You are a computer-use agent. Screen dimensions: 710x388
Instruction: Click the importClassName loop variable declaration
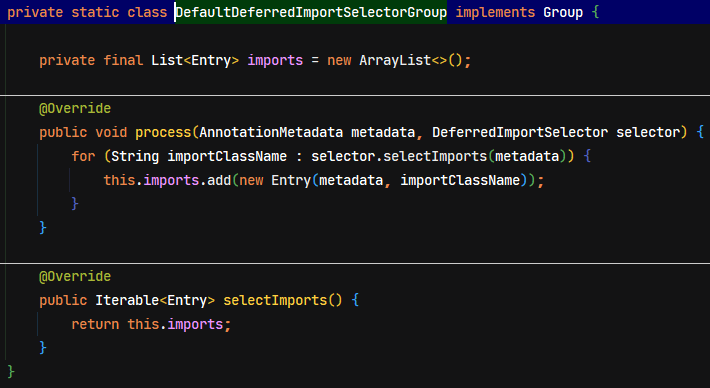coord(227,156)
